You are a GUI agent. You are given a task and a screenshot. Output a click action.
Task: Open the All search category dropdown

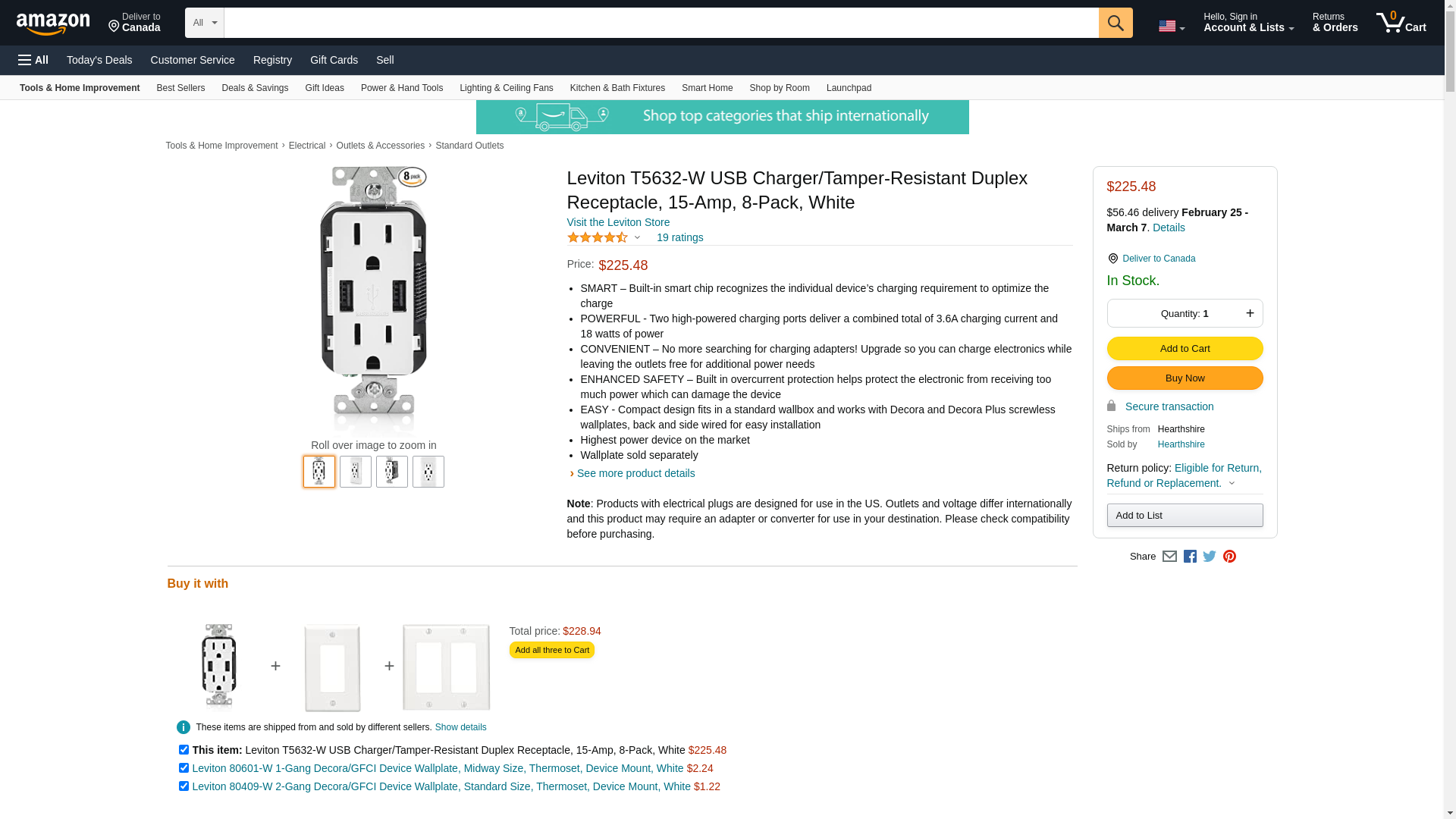coord(205,23)
